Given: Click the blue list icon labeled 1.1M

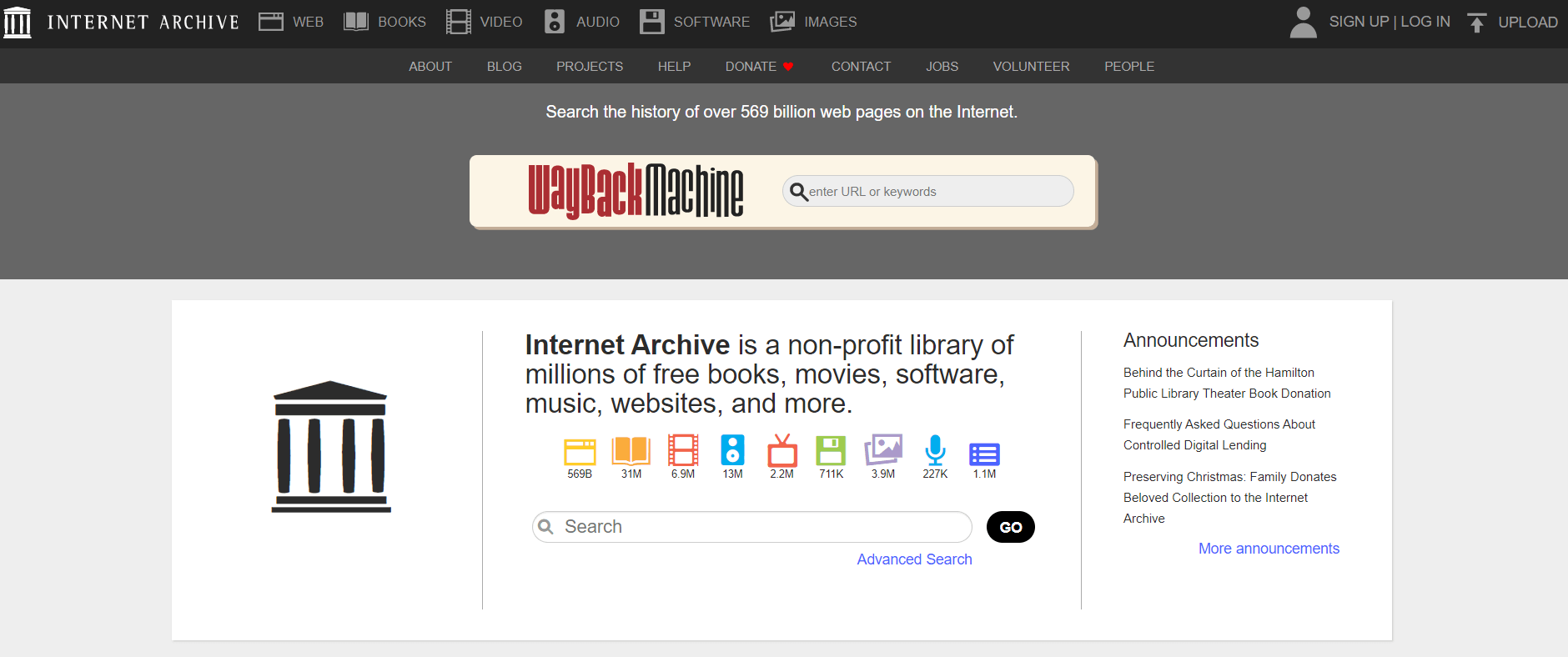Looking at the screenshot, I should [984, 454].
